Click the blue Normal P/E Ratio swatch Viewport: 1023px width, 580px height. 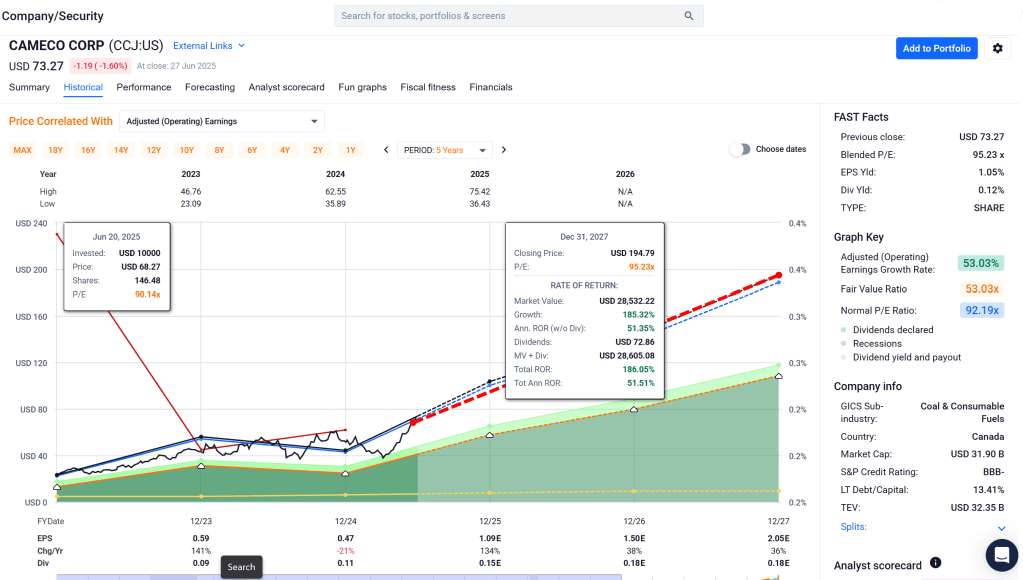pos(984,310)
